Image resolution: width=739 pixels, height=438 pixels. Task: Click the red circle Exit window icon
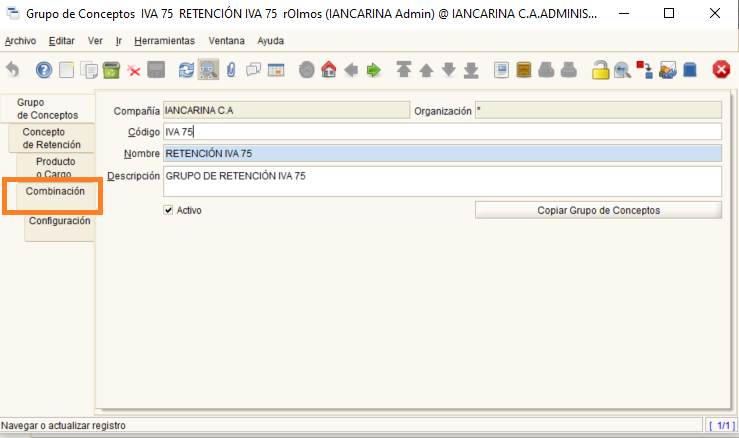tap(721, 70)
